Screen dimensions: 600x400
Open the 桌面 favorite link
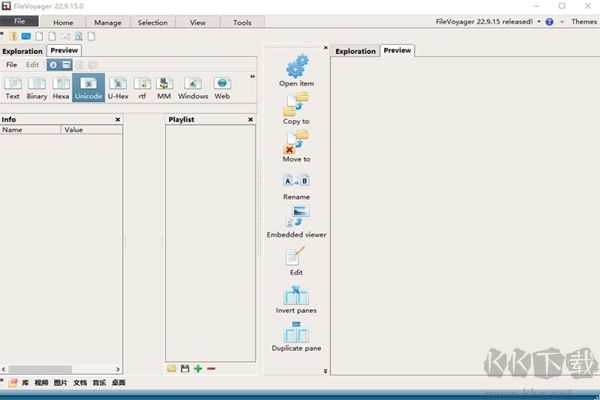tap(119, 382)
